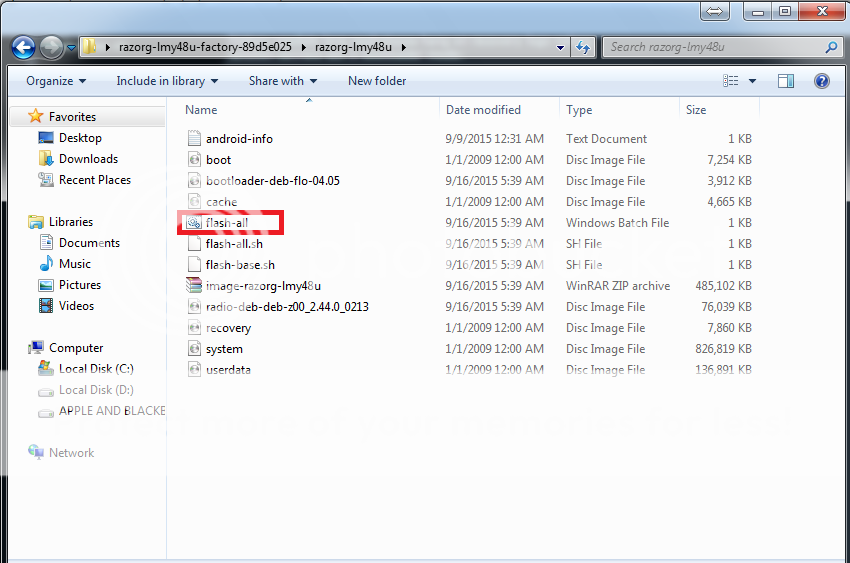This screenshot has height=563, width=850.
Task: Click the Back navigation arrow button
Action: [24, 47]
